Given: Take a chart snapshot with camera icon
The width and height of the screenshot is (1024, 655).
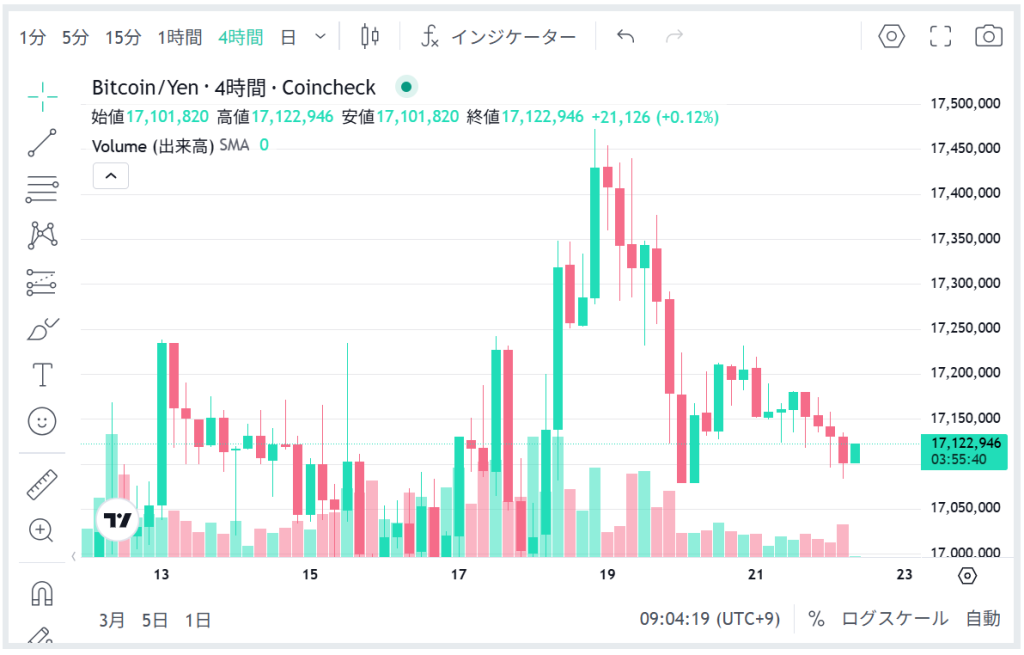Looking at the screenshot, I should tap(988, 37).
